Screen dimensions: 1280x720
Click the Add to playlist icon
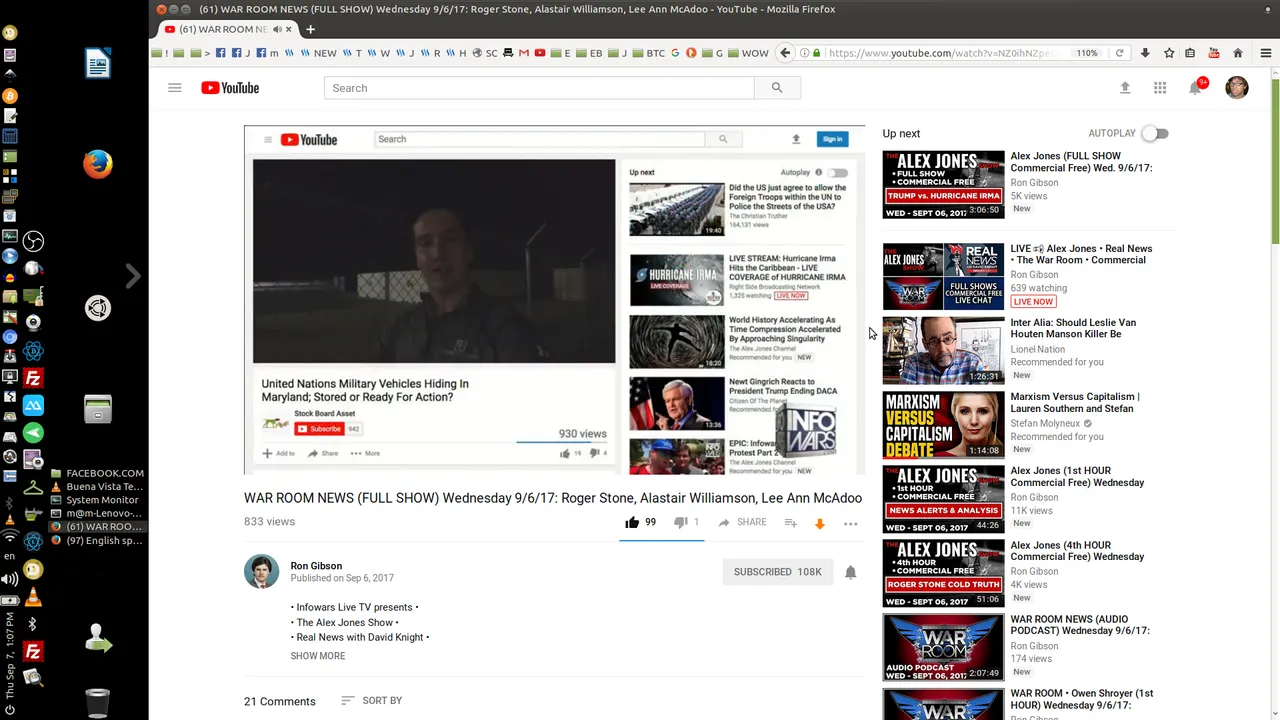[x=790, y=523]
